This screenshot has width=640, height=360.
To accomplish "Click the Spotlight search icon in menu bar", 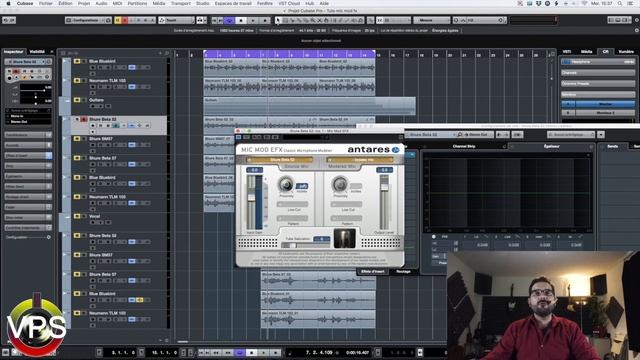I will pyautogui.click(x=620, y=3).
